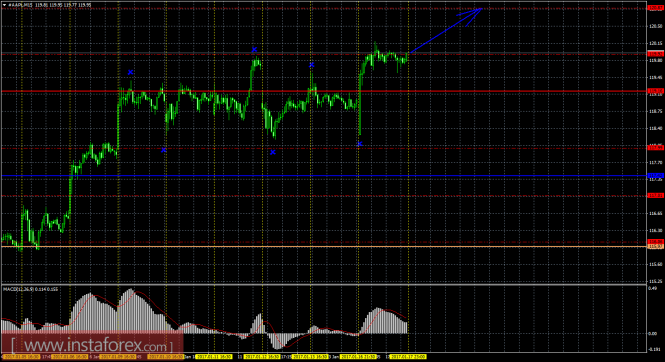Screen dimensions: 665x362
Task: Open the www.instaforex.com watermark link
Action: [x=92, y=345]
